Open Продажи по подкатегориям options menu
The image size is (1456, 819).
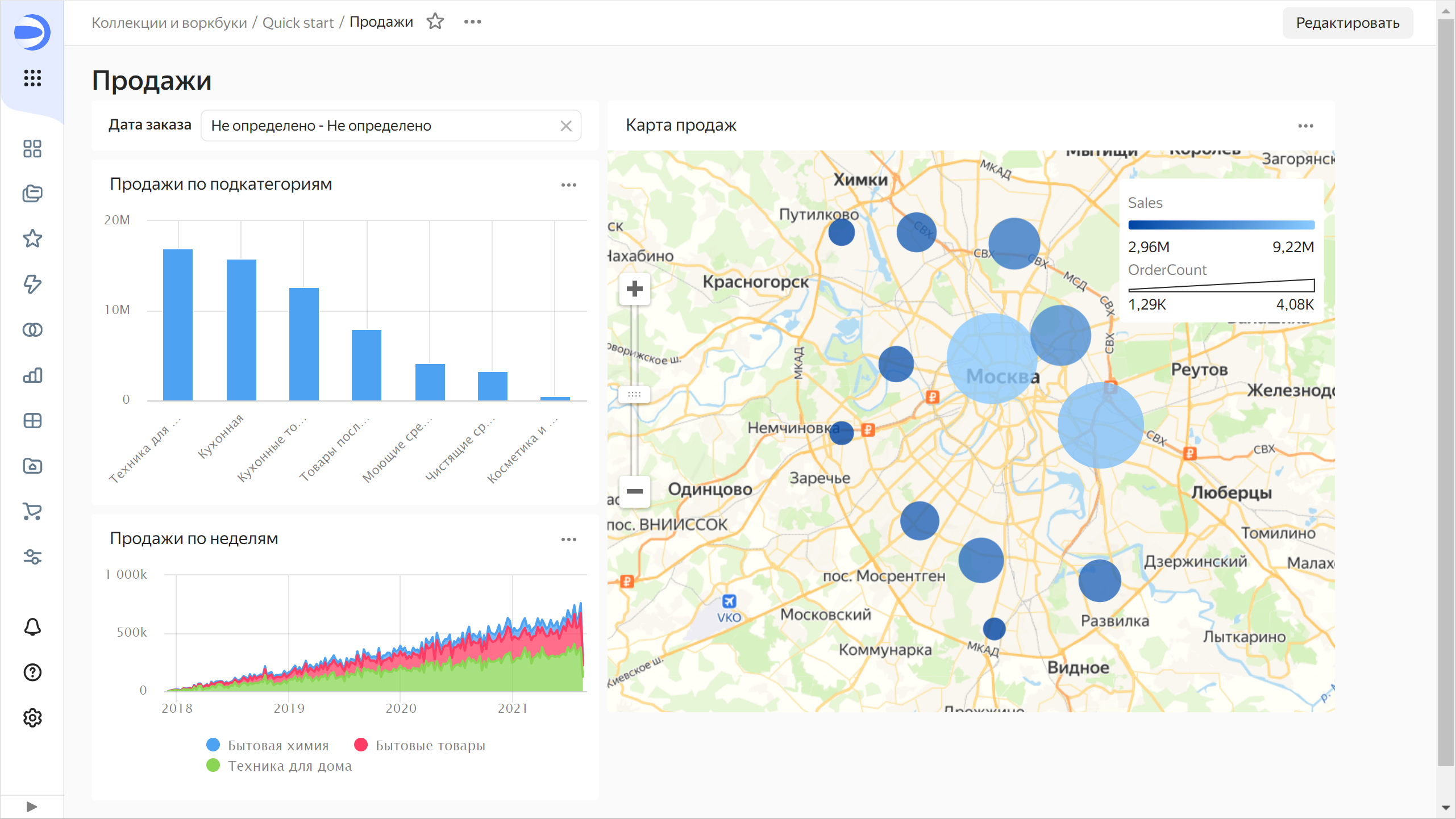[568, 185]
